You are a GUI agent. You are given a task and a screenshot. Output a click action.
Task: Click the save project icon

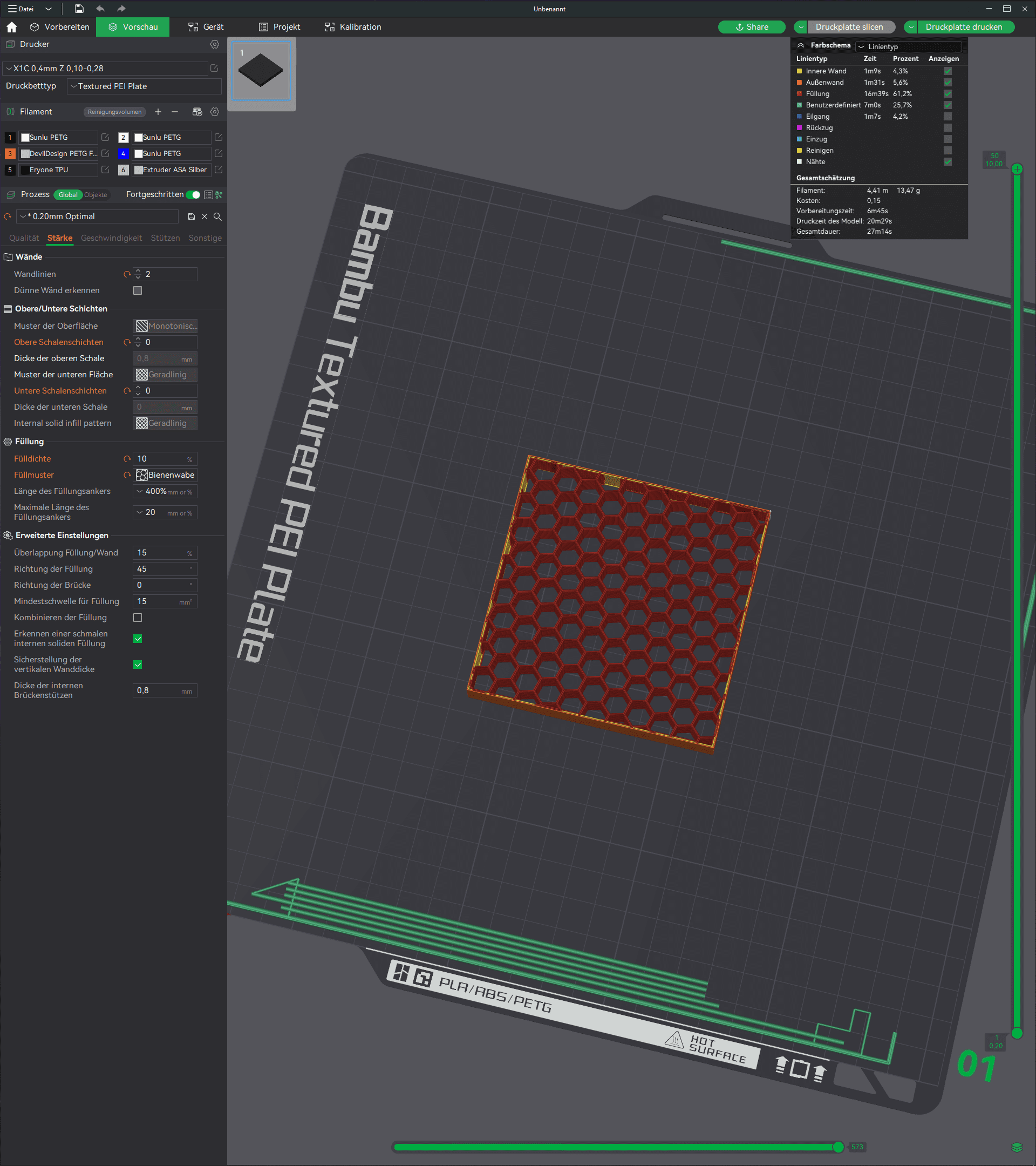[79, 9]
